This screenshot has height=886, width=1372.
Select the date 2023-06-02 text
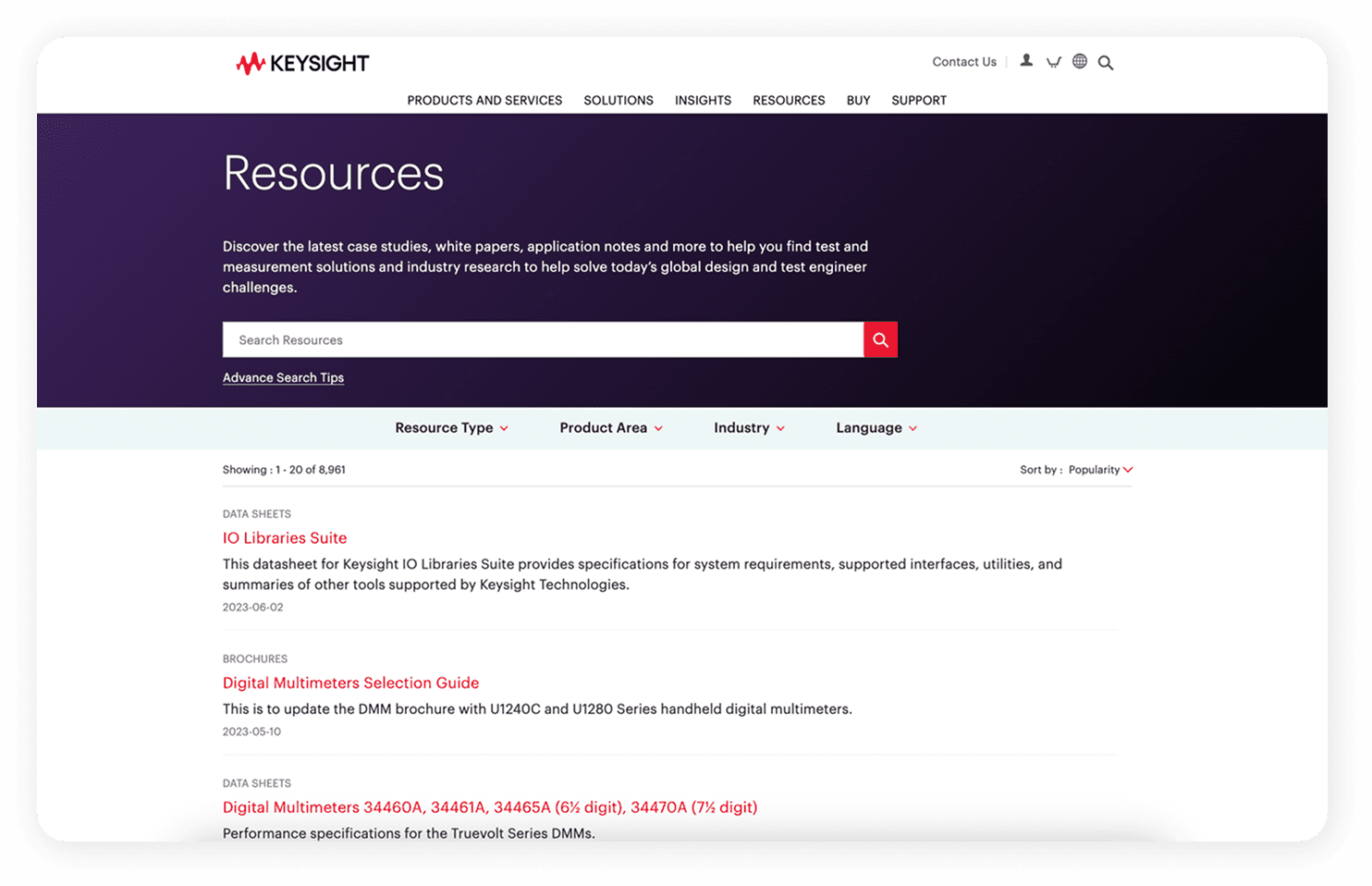pos(252,608)
